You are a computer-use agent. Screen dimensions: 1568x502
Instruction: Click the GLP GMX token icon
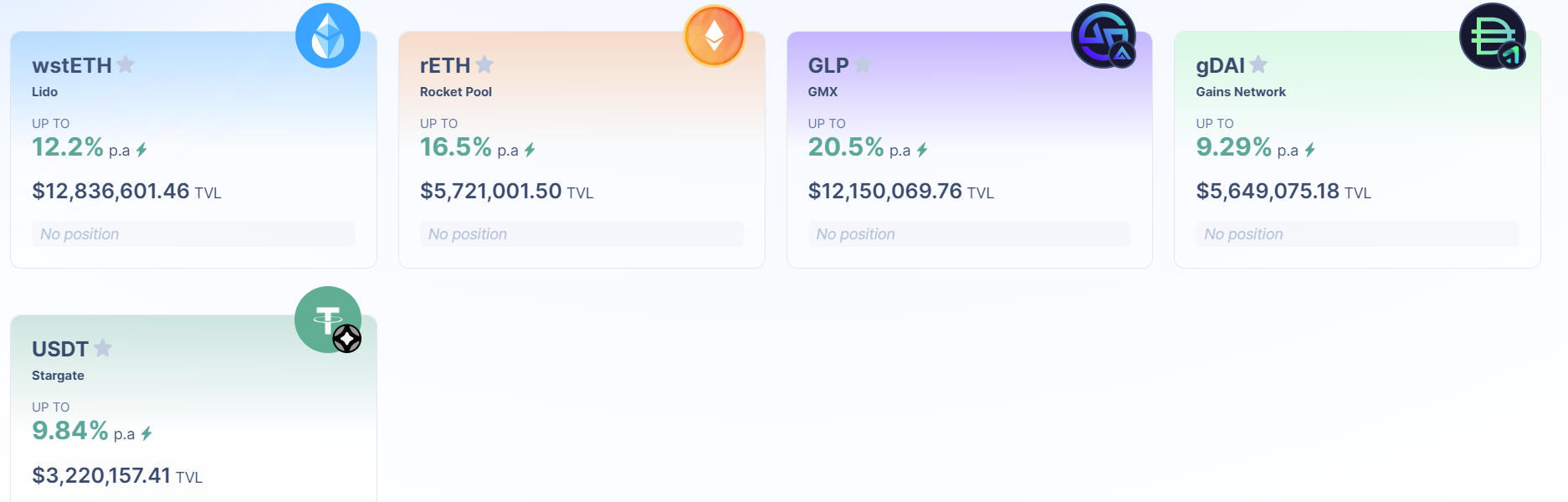coord(1104,36)
